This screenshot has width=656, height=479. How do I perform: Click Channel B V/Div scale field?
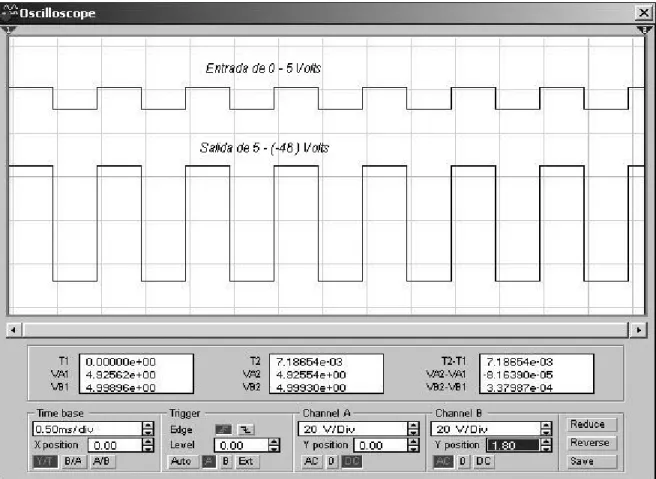tap(485, 429)
